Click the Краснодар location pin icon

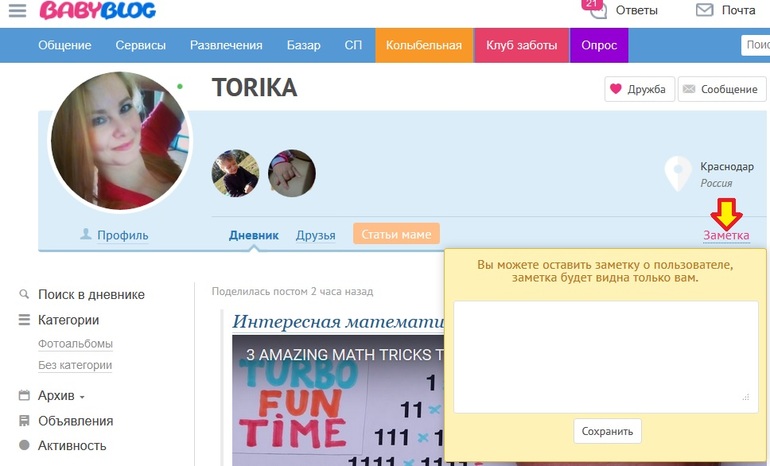tap(679, 173)
